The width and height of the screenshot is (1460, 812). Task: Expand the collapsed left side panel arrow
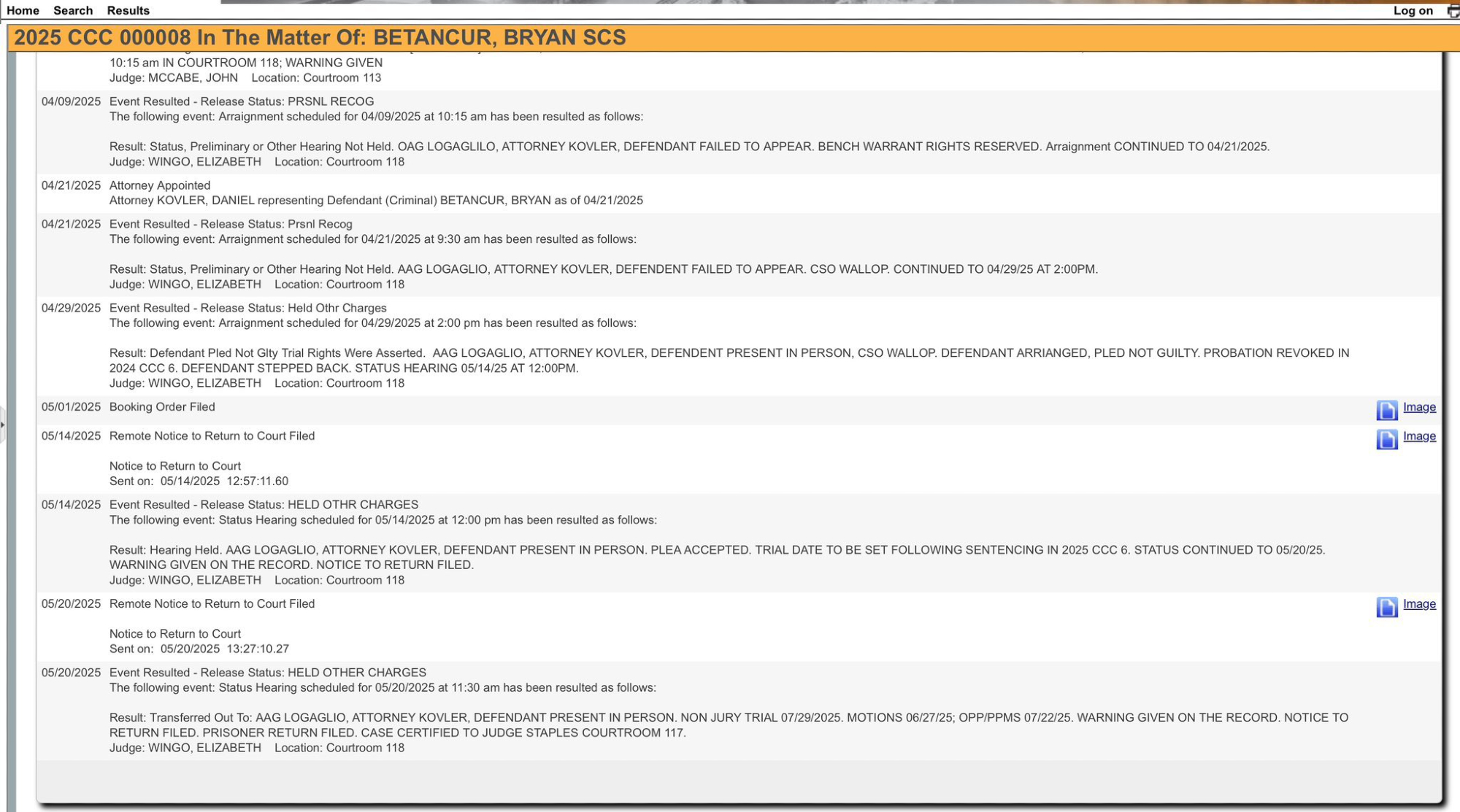(x=2, y=424)
